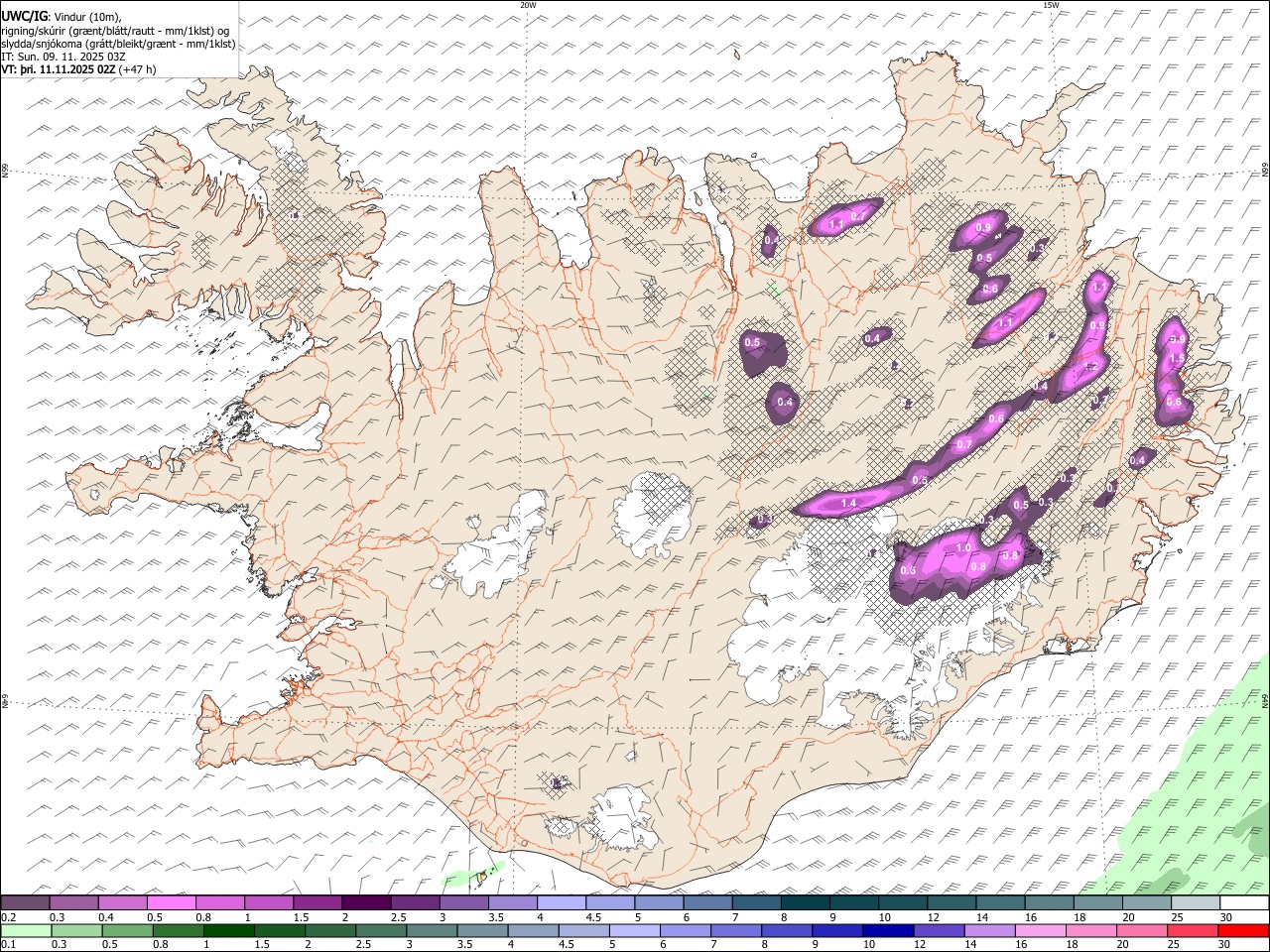Click the 'IT: Sun. 09. 11. 2025 03Z' text
This screenshot has width=1270, height=952.
[x=63, y=57]
